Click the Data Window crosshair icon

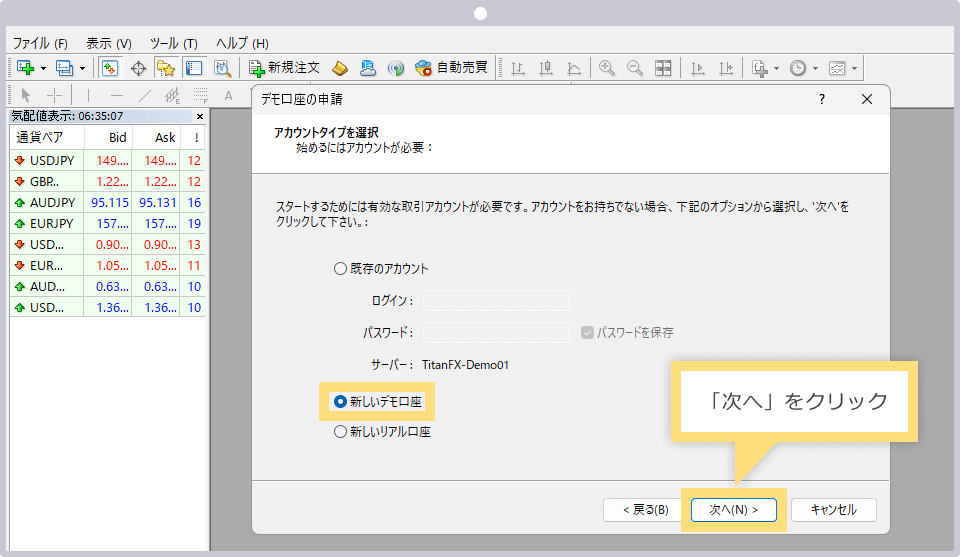[138, 68]
